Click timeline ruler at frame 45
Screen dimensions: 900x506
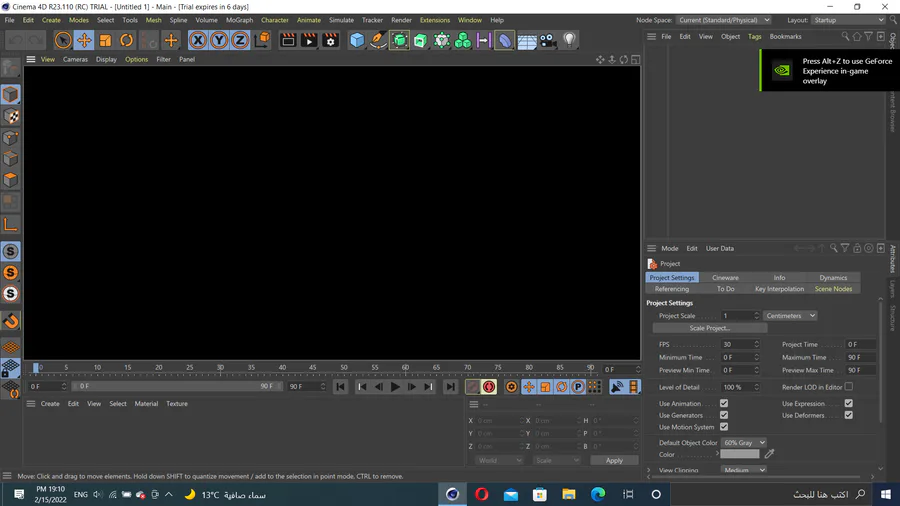[312, 368]
